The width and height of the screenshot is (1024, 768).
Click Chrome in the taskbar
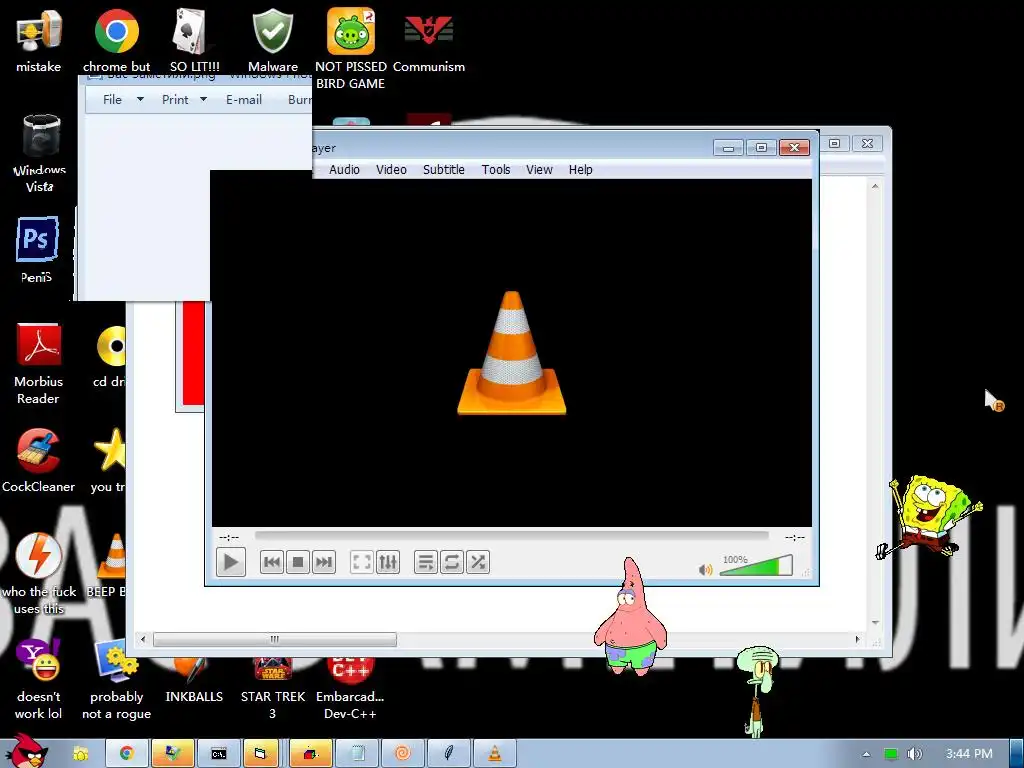(x=127, y=754)
